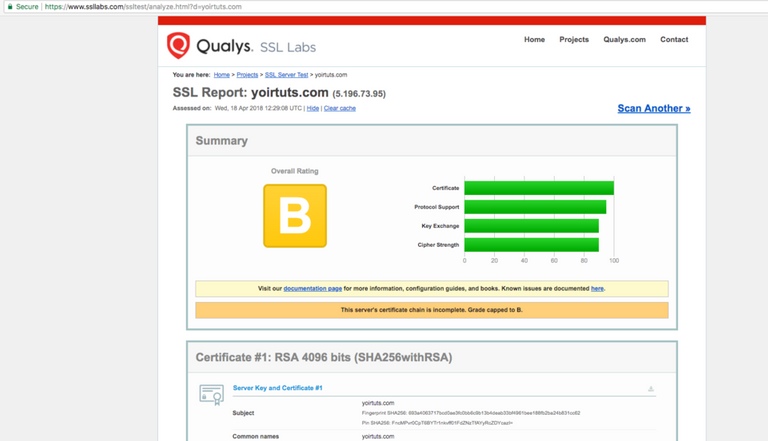The height and width of the screenshot is (441, 768).
Task: Click the Home breadcrumb link
Action: click(221, 75)
